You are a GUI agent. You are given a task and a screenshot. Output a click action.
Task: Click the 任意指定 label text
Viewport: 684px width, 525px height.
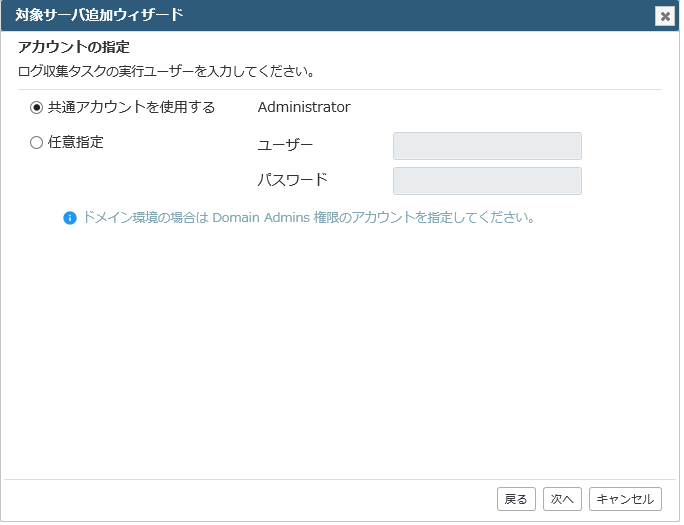(76, 143)
